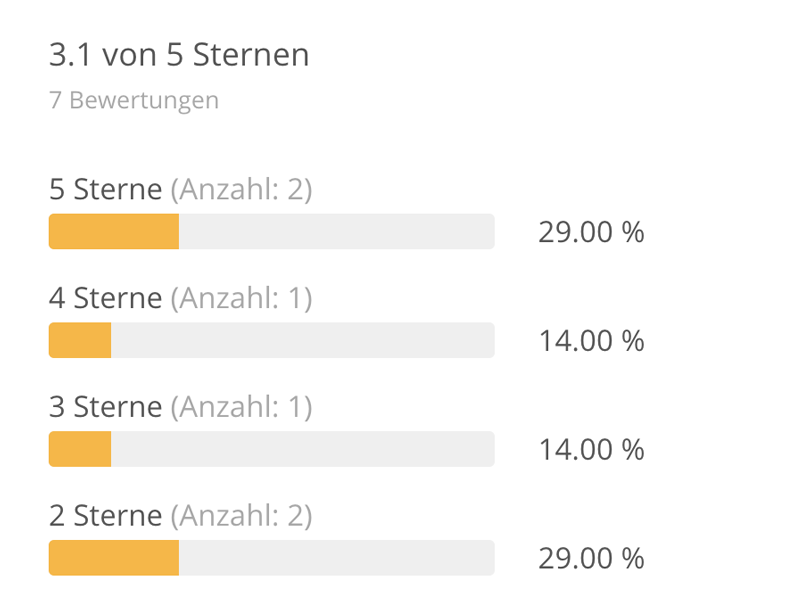This screenshot has height=600, width=800.
Task: Select the '3 Sterne' rating label
Action: point(106,407)
